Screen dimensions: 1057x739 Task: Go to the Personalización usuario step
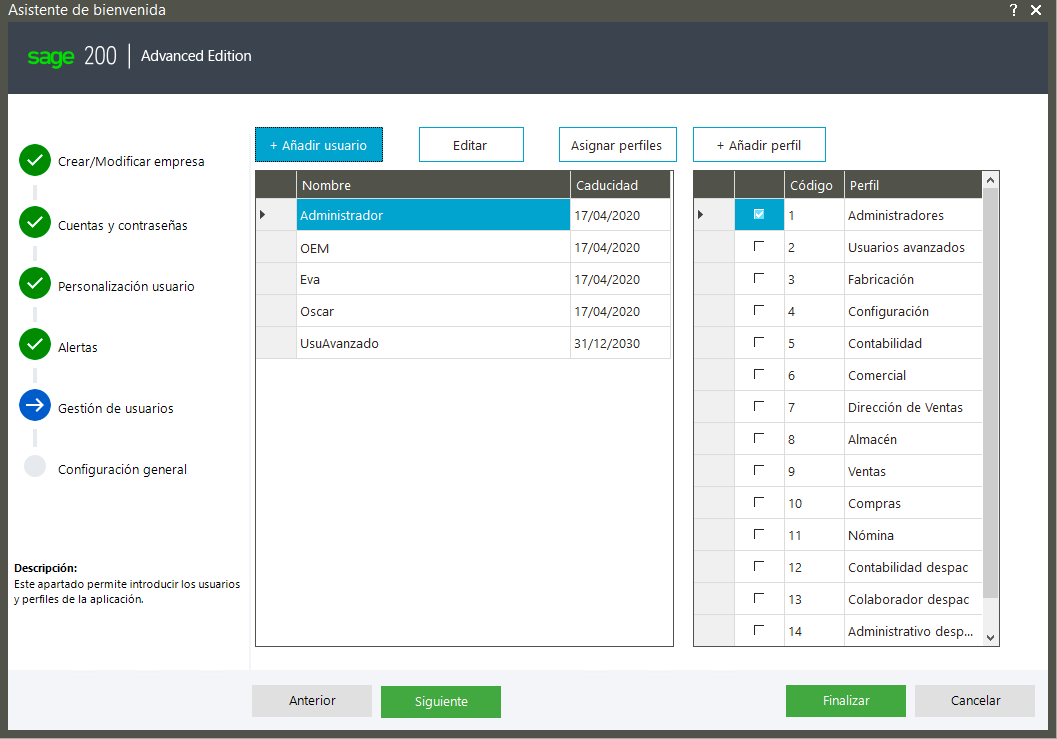coord(126,287)
